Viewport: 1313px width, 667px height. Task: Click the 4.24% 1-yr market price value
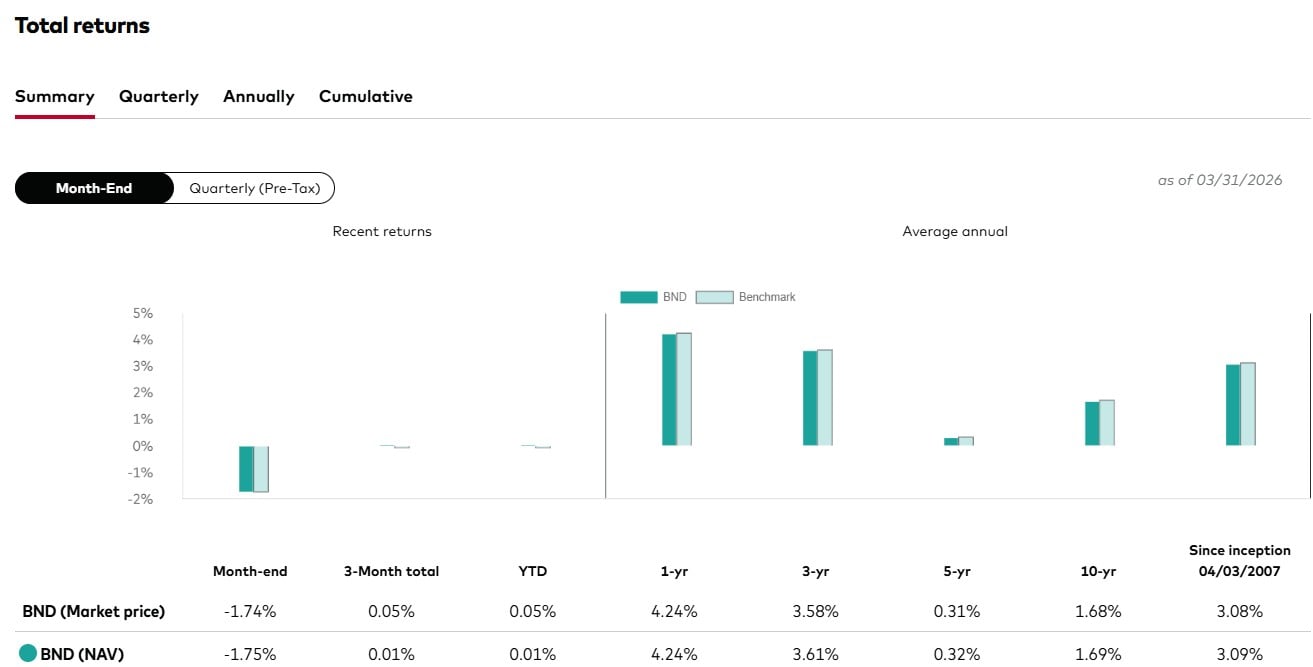tap(674, 611)
